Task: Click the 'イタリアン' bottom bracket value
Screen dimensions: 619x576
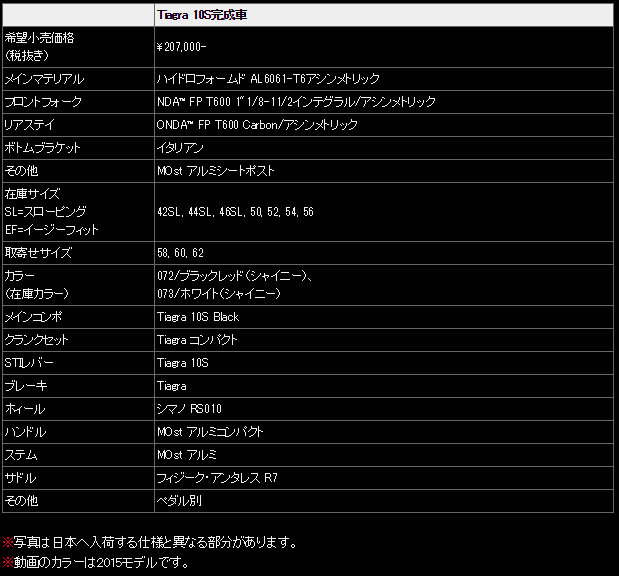Action: pos(180,148)
